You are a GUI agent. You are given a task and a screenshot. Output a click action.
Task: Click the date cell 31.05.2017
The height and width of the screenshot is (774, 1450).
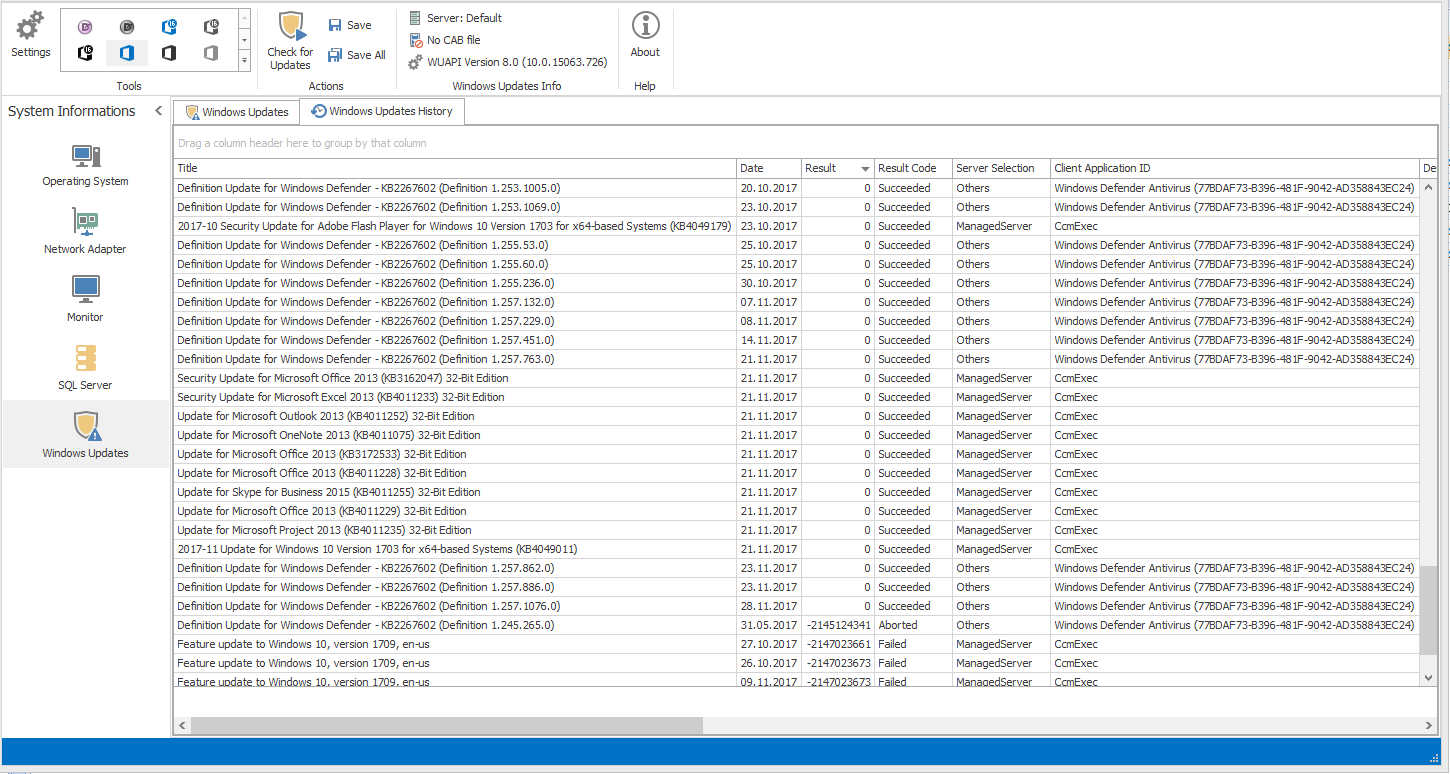(x=769, y=625)
